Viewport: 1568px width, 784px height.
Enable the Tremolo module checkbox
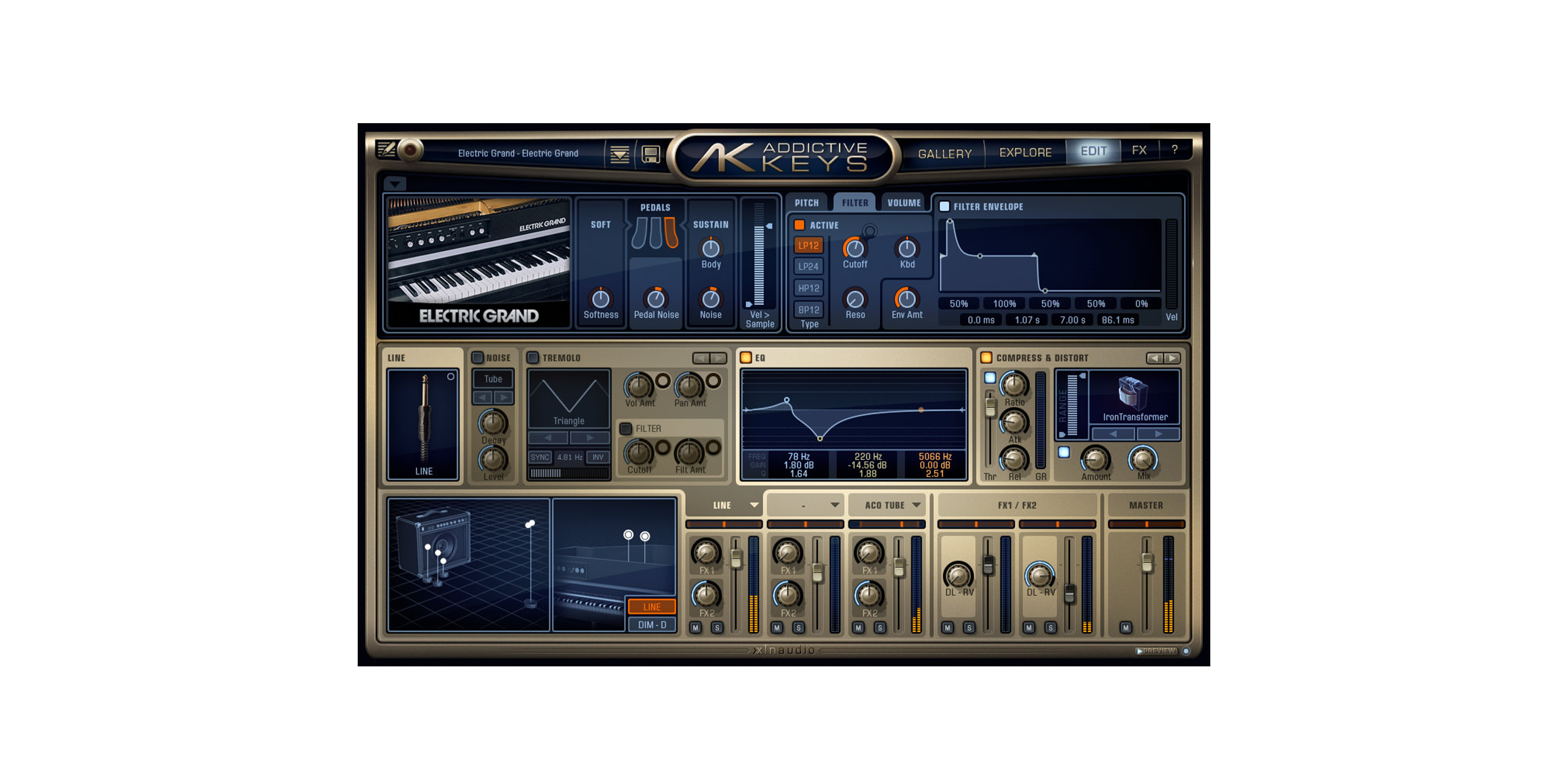[x=533, y=357]
